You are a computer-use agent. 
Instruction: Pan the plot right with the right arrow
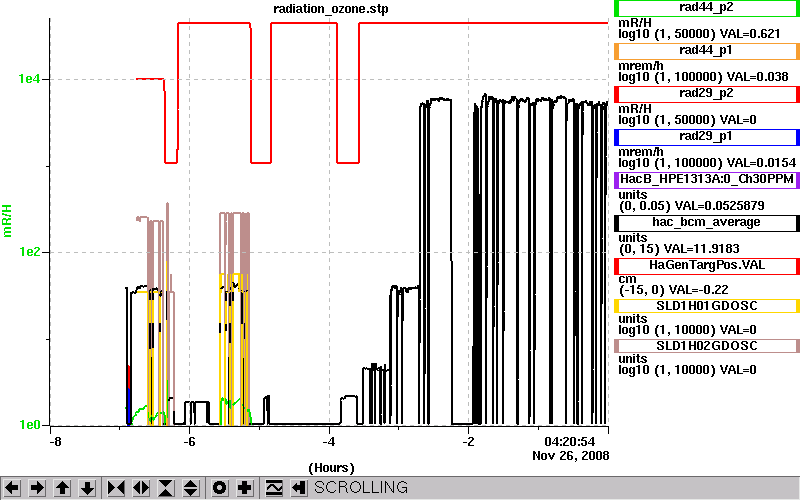point(37,488)
